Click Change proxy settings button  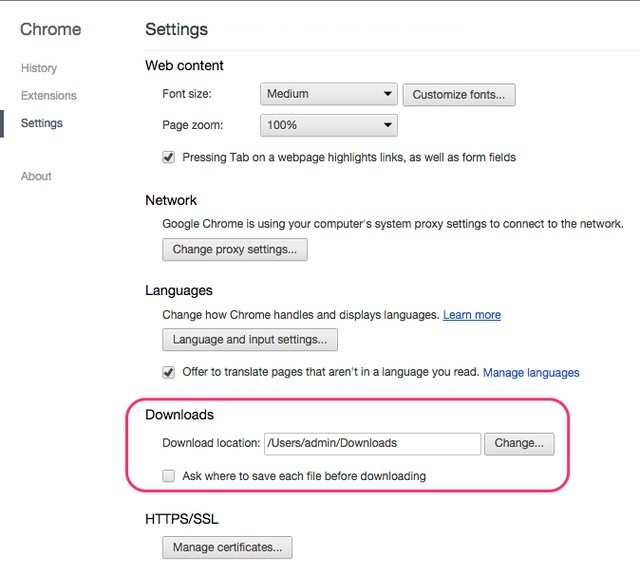235,249
